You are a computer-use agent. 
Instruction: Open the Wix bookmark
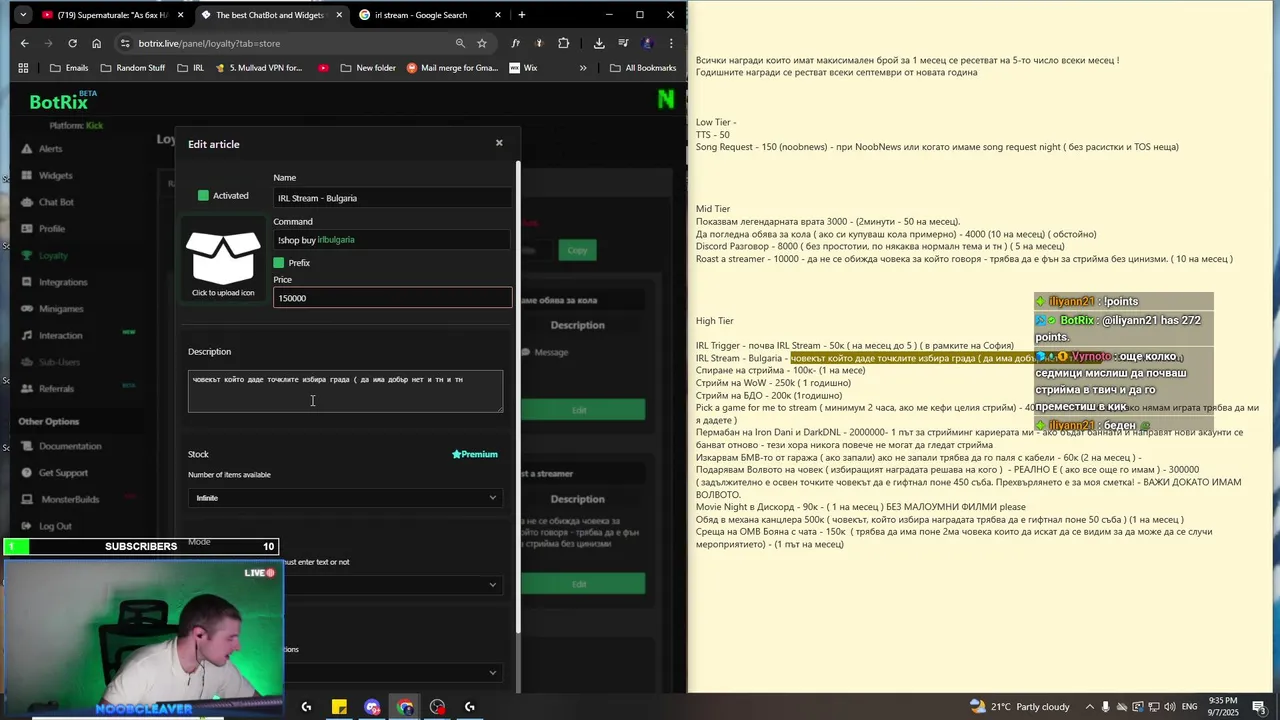[523, 68]
